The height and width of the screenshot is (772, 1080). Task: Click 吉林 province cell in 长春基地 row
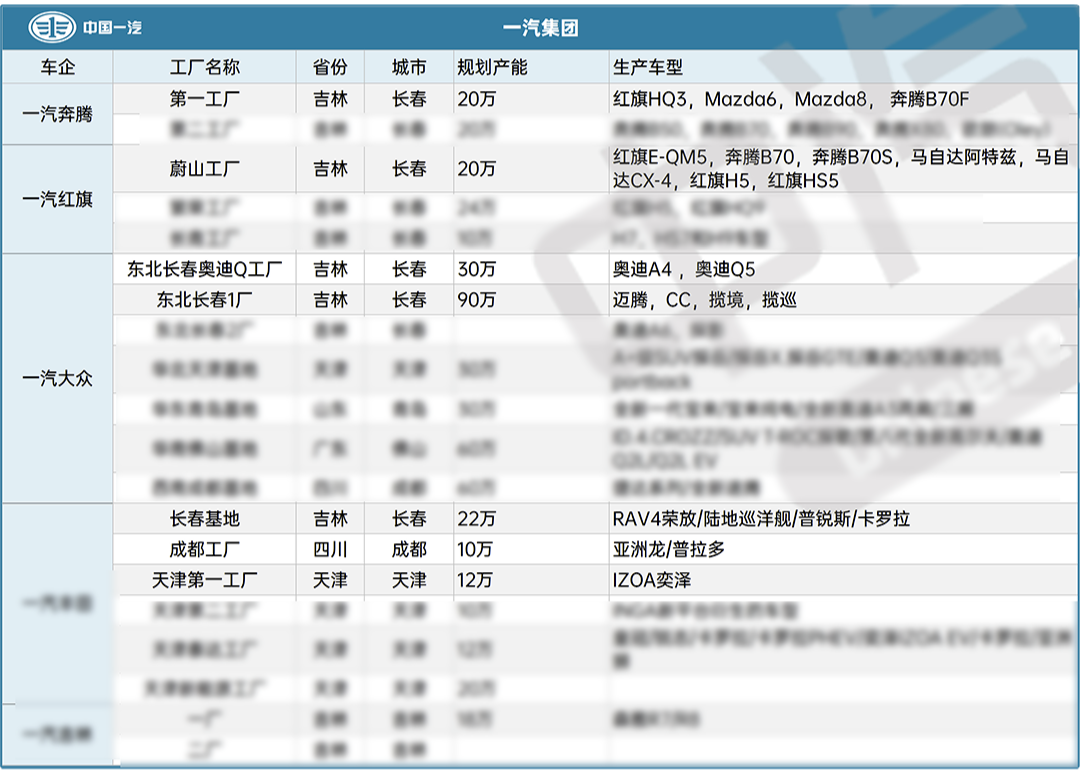pos(330,519)
